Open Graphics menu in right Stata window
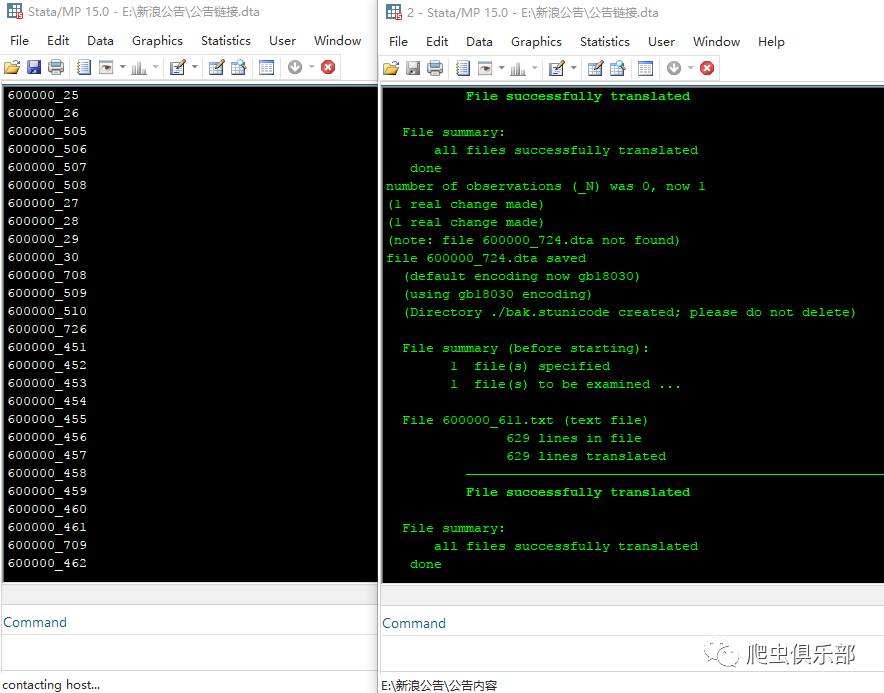The image size is (884, 693). click(536, 42)
